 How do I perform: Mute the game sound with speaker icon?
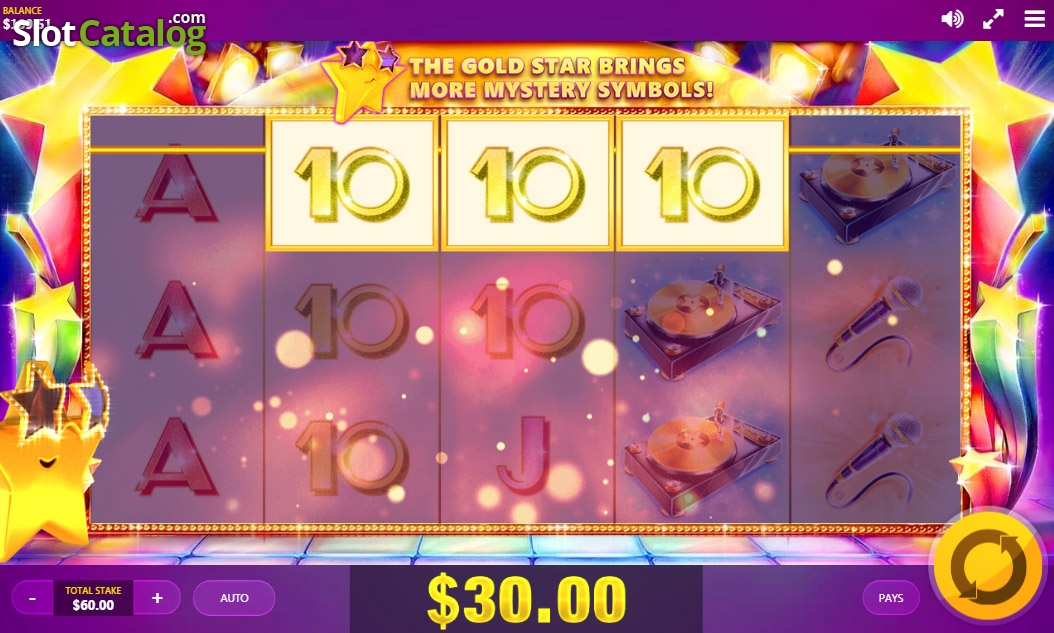(x=952, y=19)
